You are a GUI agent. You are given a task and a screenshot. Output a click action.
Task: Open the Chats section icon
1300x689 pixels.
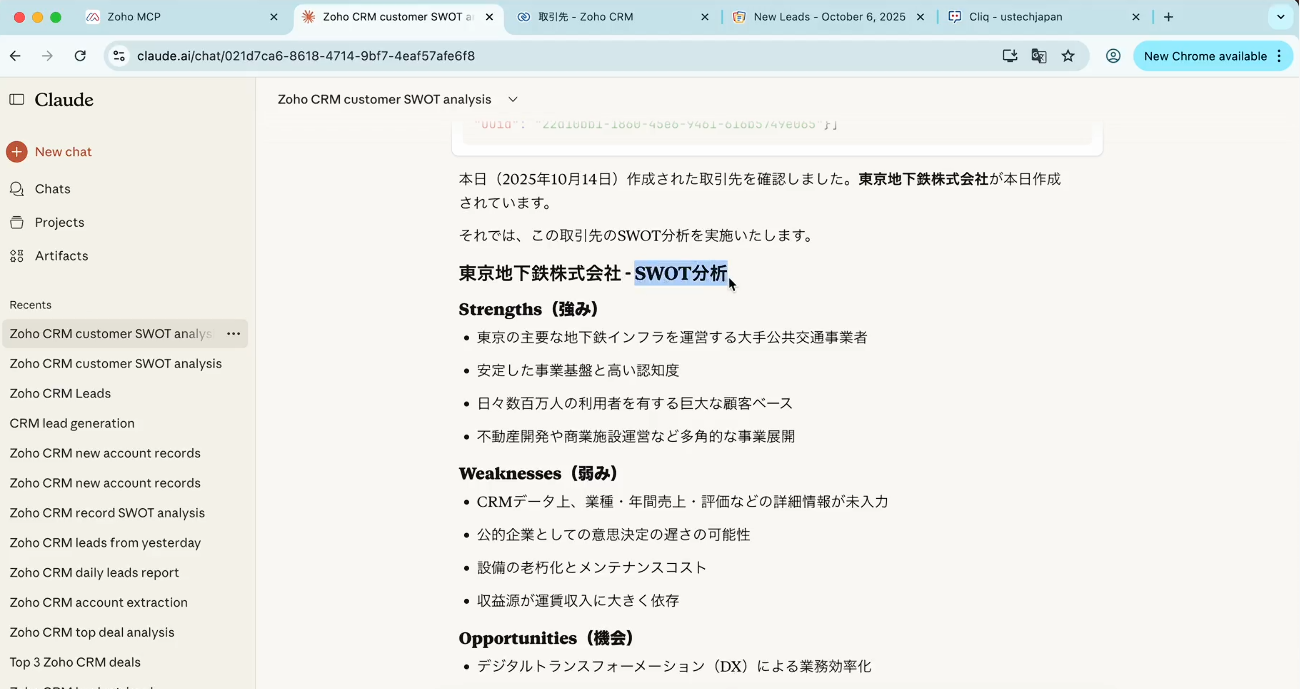pos(17,189)
